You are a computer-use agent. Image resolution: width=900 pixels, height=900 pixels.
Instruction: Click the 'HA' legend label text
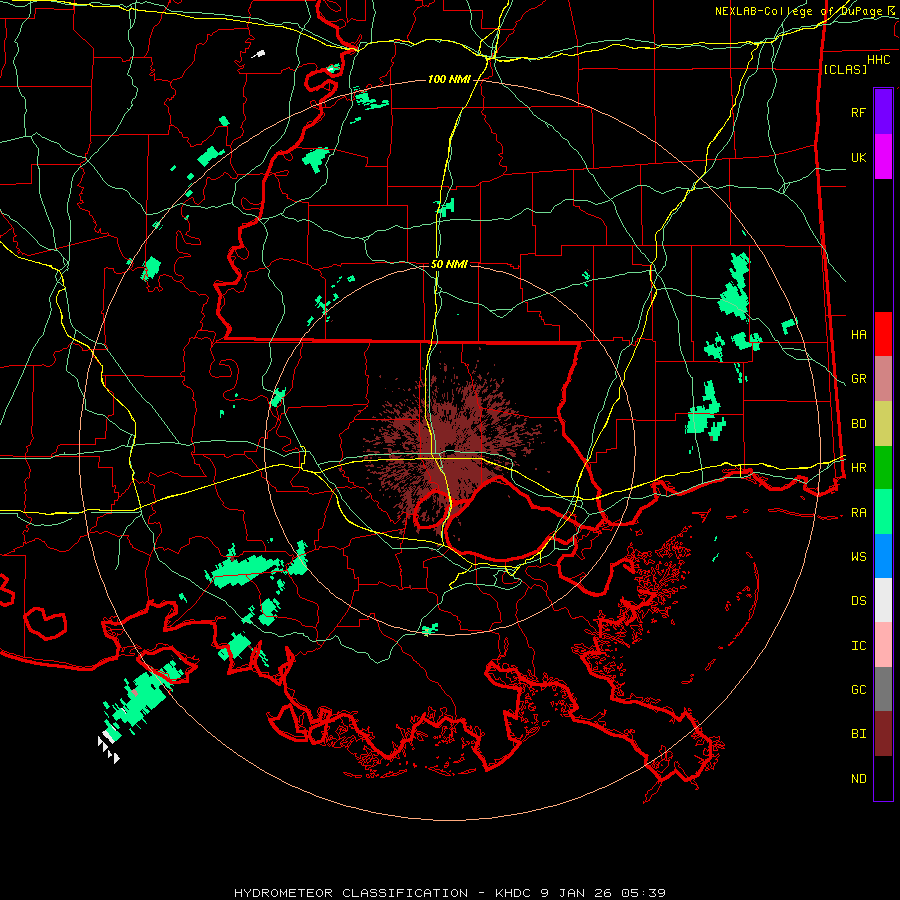coord(858,334)
